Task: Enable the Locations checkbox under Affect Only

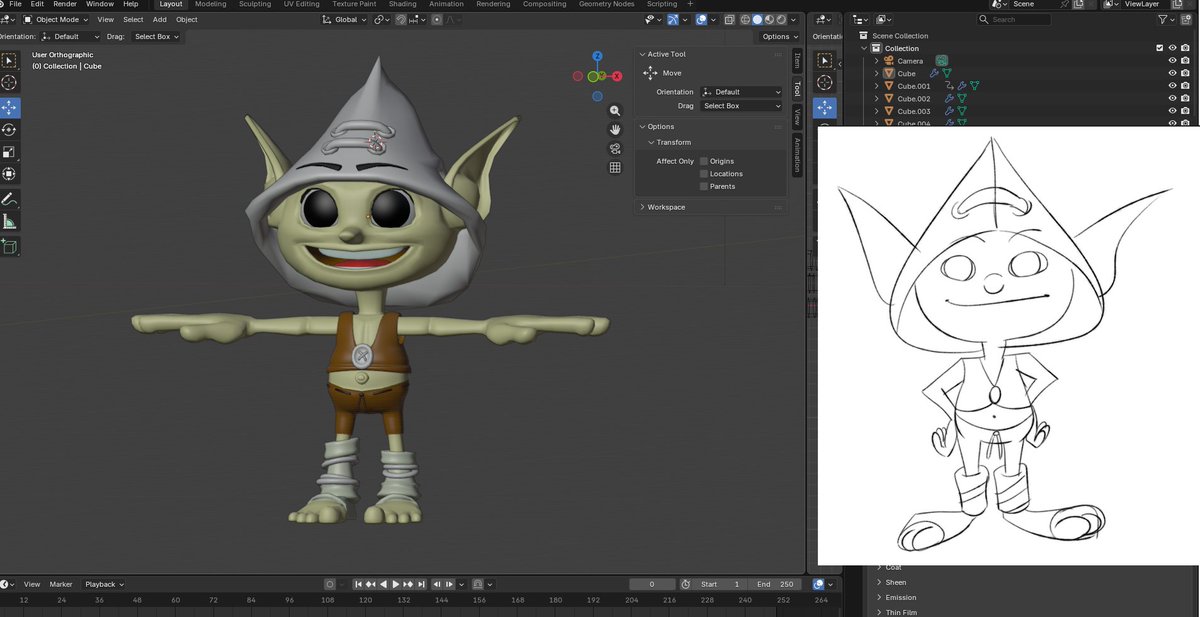Action: coord(704,174)
